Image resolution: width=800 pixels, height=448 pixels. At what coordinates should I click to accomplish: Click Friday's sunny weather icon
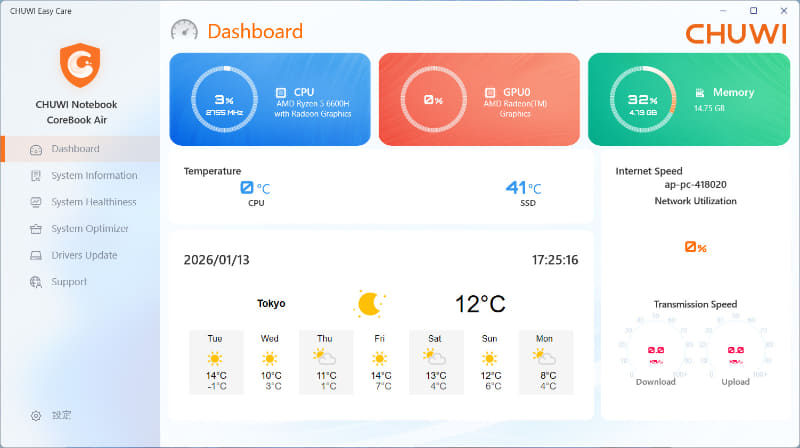tap(379, 359)
